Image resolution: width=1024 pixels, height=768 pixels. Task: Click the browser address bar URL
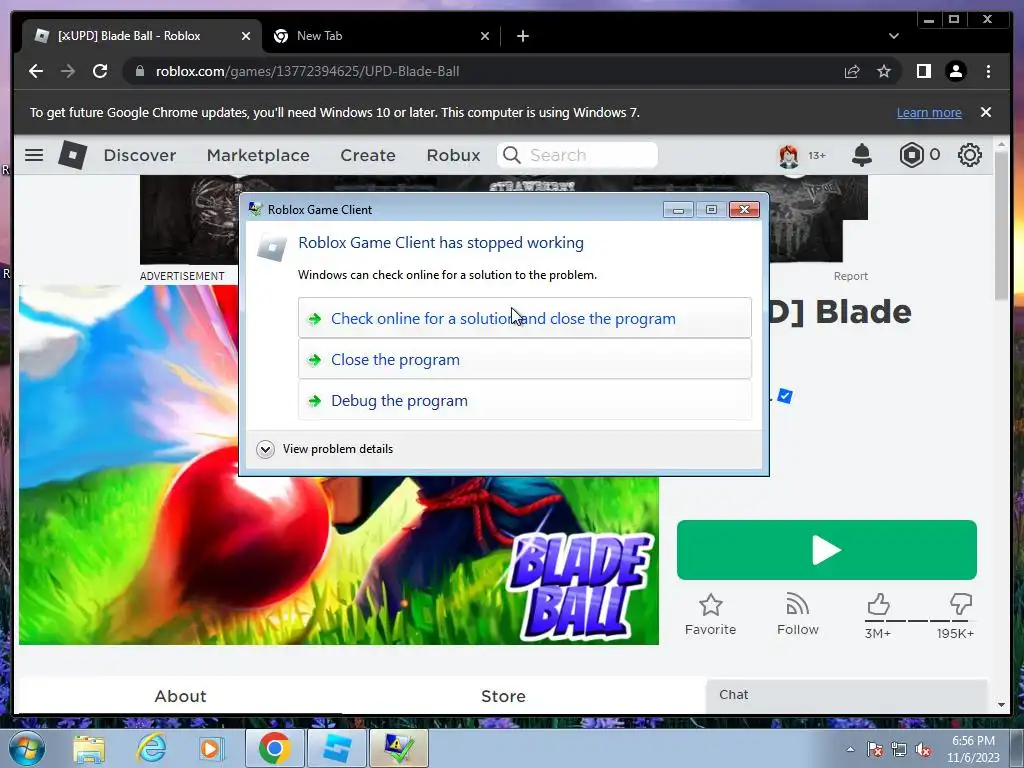[x=307, y=71]
